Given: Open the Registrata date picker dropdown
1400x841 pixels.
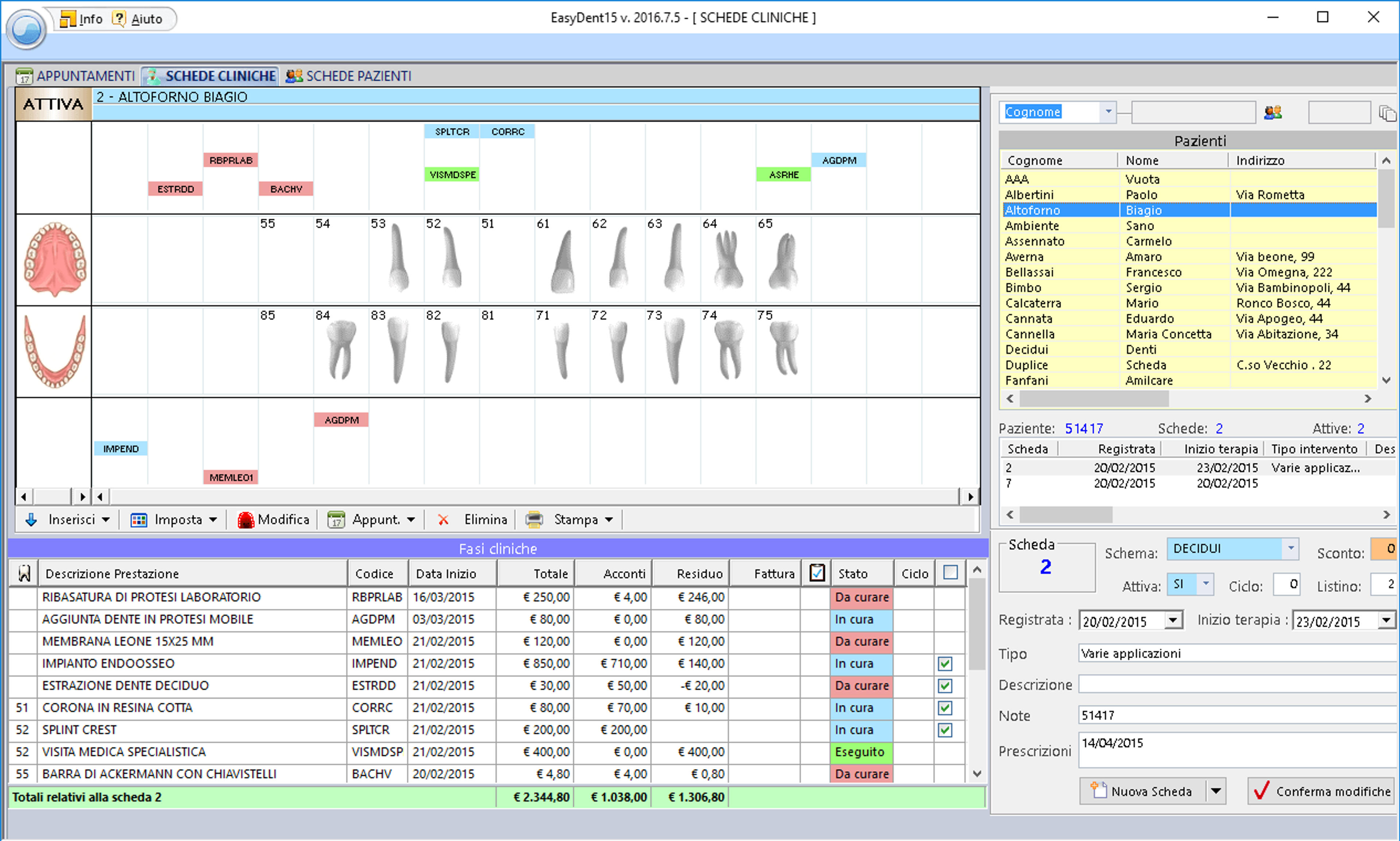Looking at the screenshot, I should click(x=1174, y=621).
